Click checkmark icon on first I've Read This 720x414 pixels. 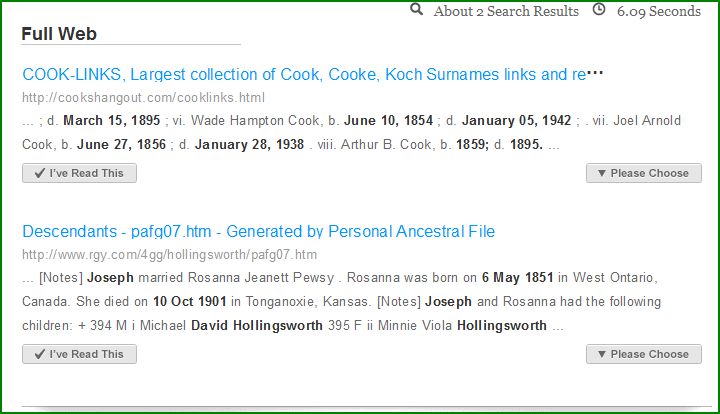coord(39,173)
